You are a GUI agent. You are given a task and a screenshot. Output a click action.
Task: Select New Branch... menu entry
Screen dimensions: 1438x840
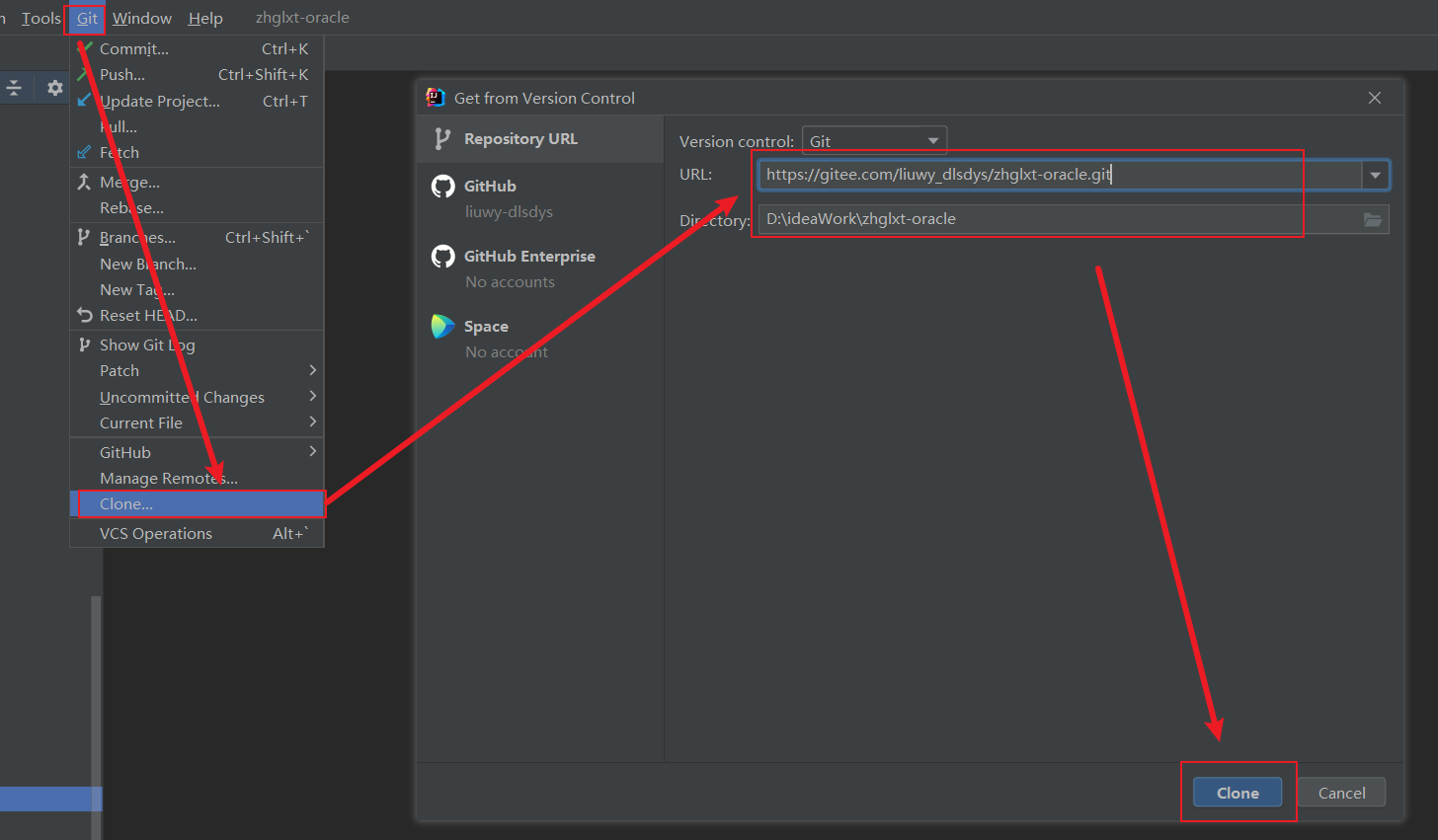197,264
